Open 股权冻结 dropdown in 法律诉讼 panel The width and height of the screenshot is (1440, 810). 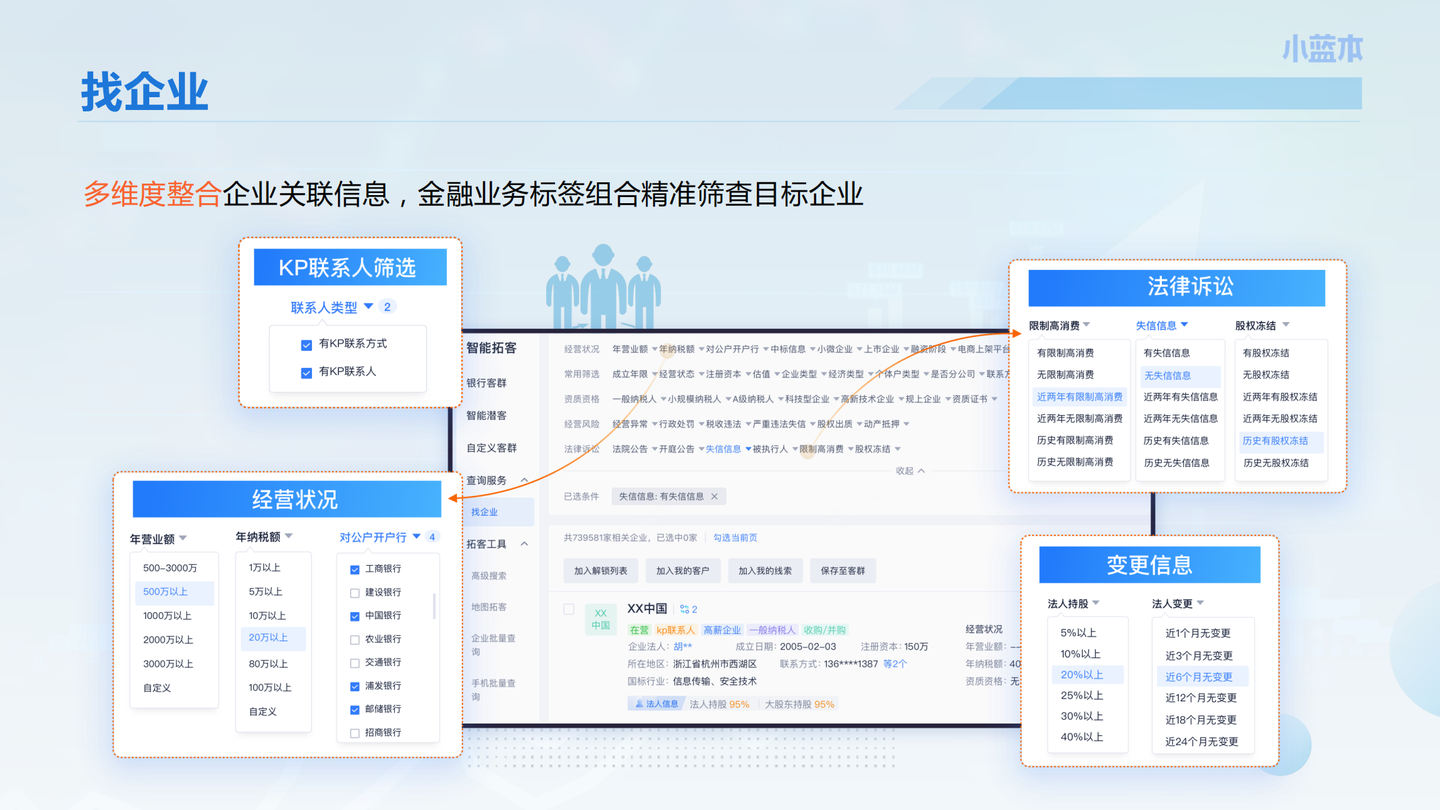(x=1262, y=325)
